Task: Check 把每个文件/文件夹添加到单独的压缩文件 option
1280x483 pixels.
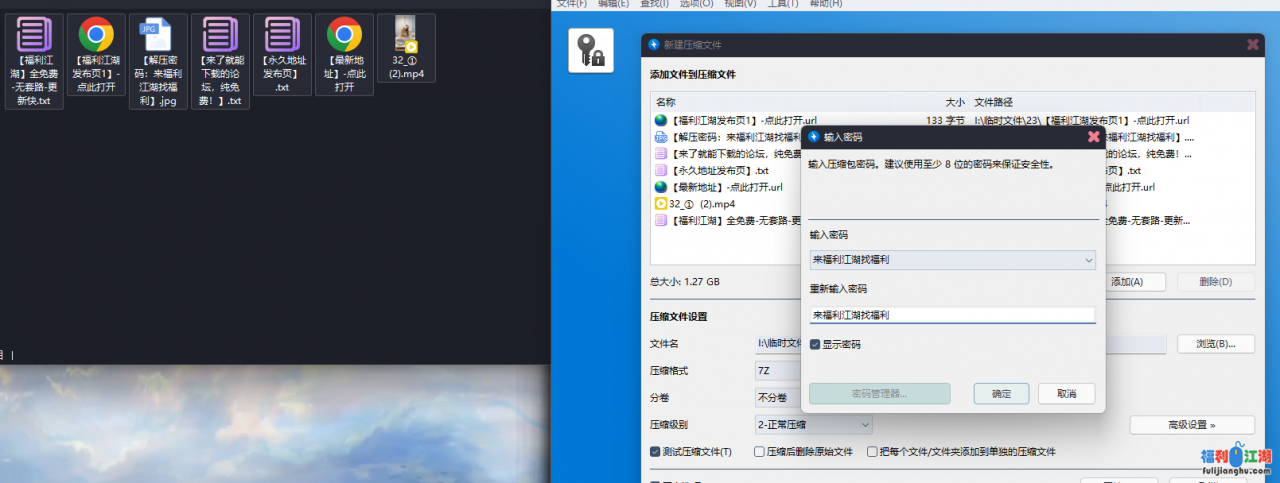Action: click(873, 452)
